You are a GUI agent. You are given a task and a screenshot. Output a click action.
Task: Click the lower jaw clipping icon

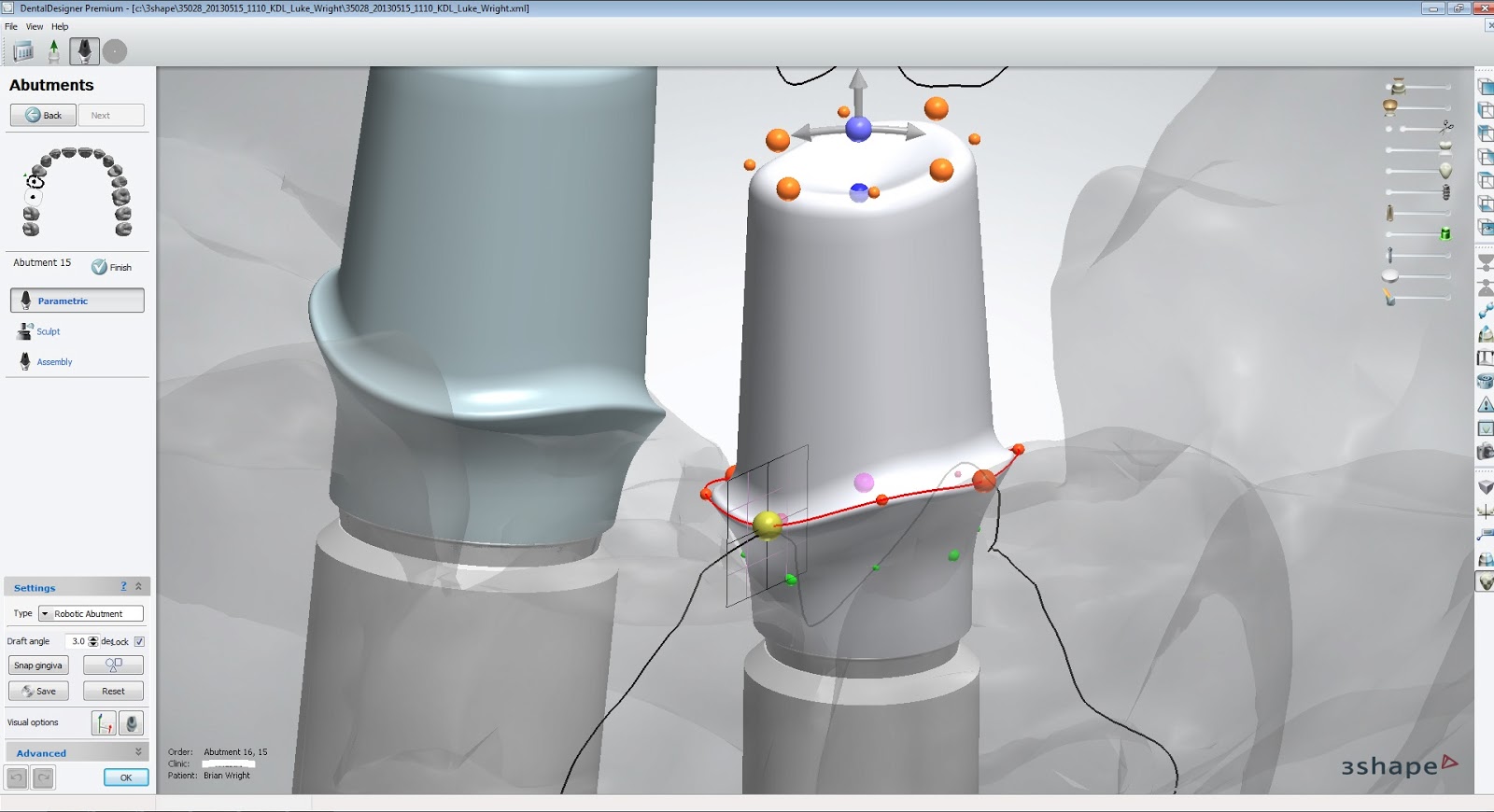point(1486,287)
